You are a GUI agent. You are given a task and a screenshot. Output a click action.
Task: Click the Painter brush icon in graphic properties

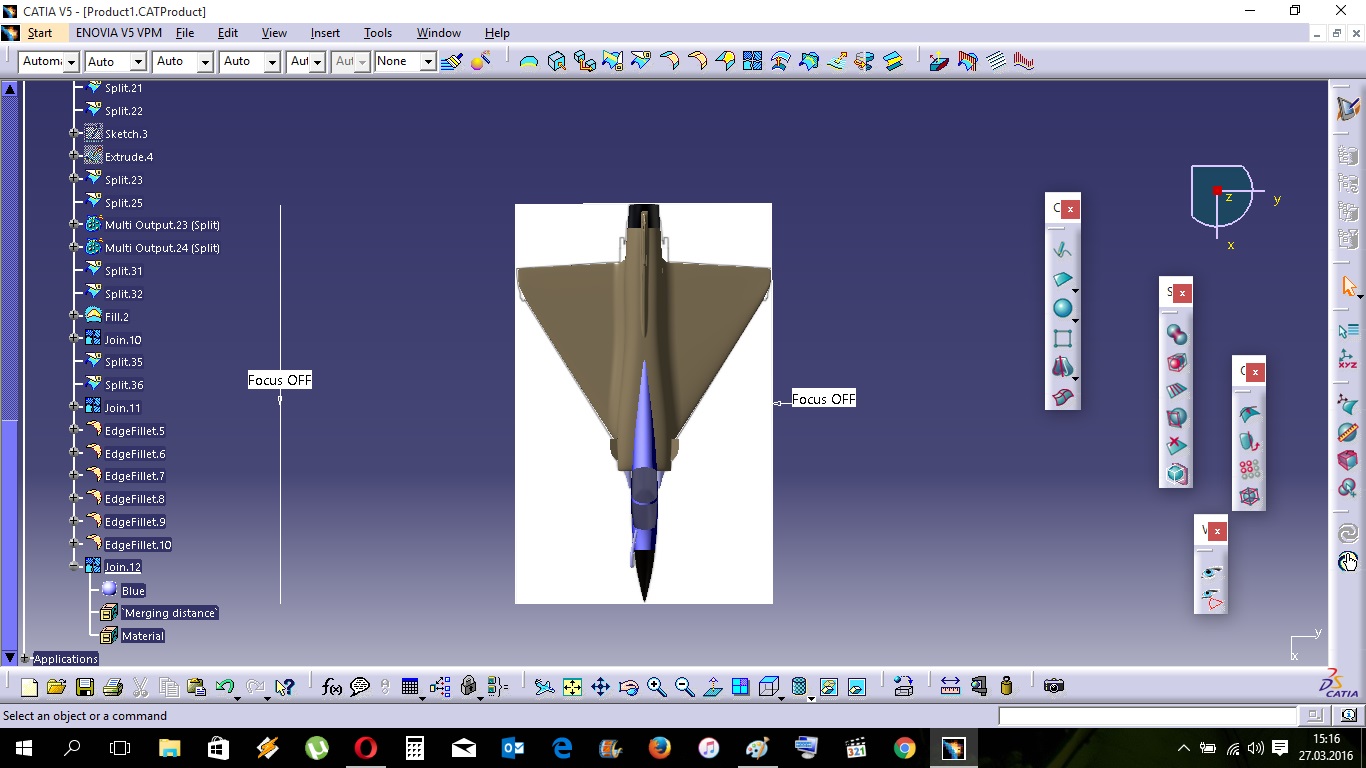(451, 62)
